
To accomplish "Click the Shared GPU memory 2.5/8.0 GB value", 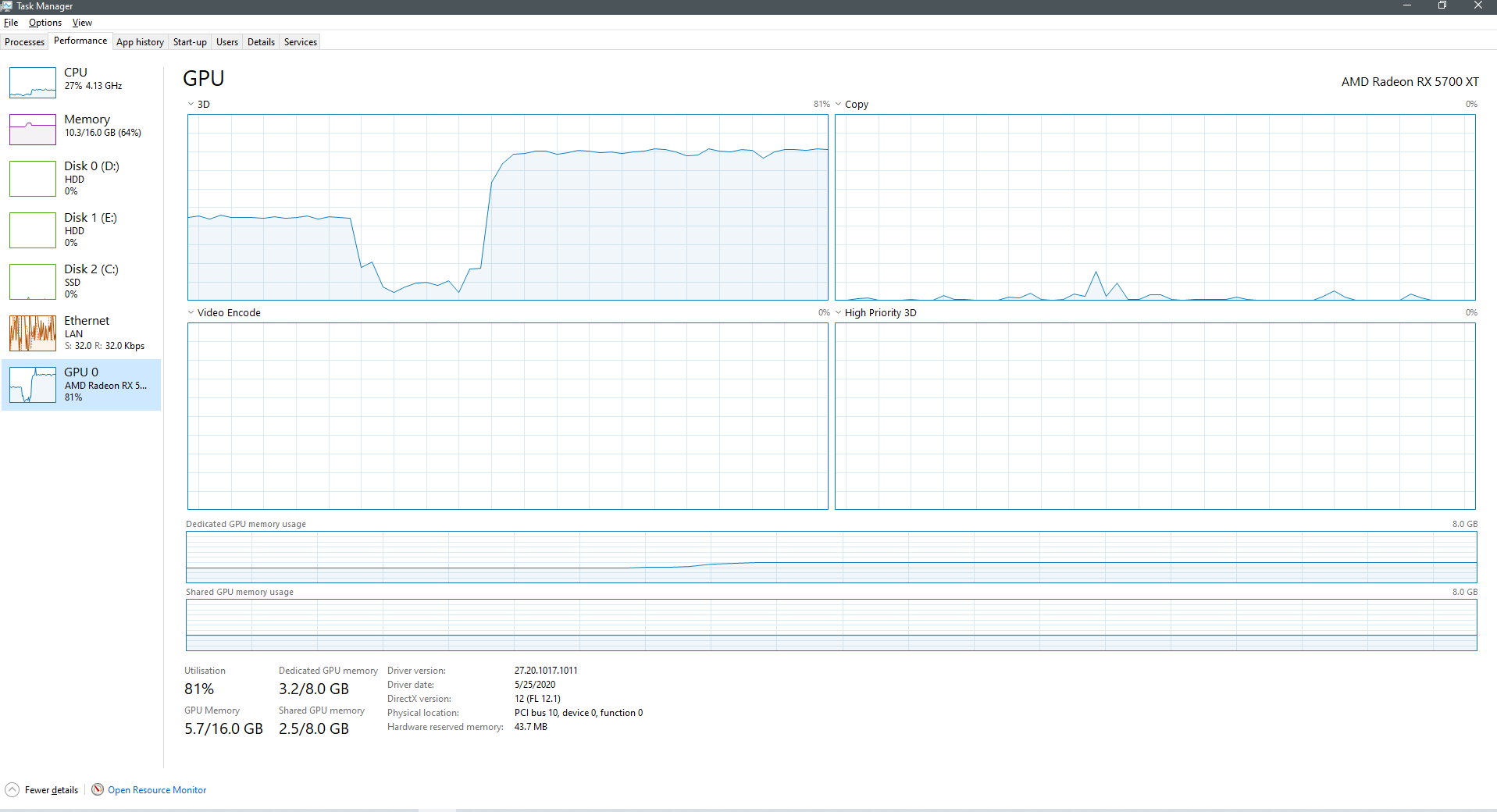I will point(314,728).
